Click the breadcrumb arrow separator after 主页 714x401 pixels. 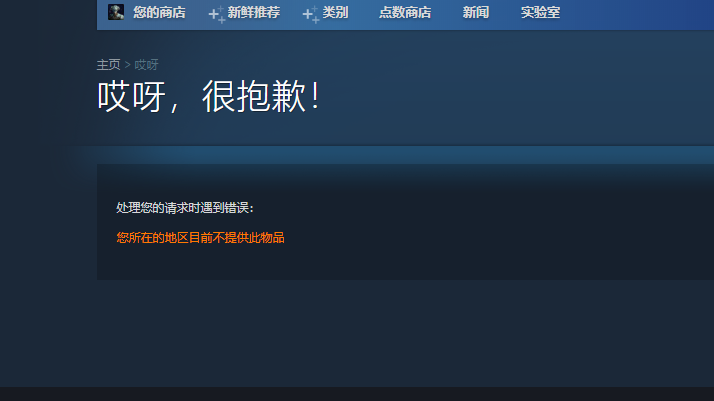click(x=128, y=65)
